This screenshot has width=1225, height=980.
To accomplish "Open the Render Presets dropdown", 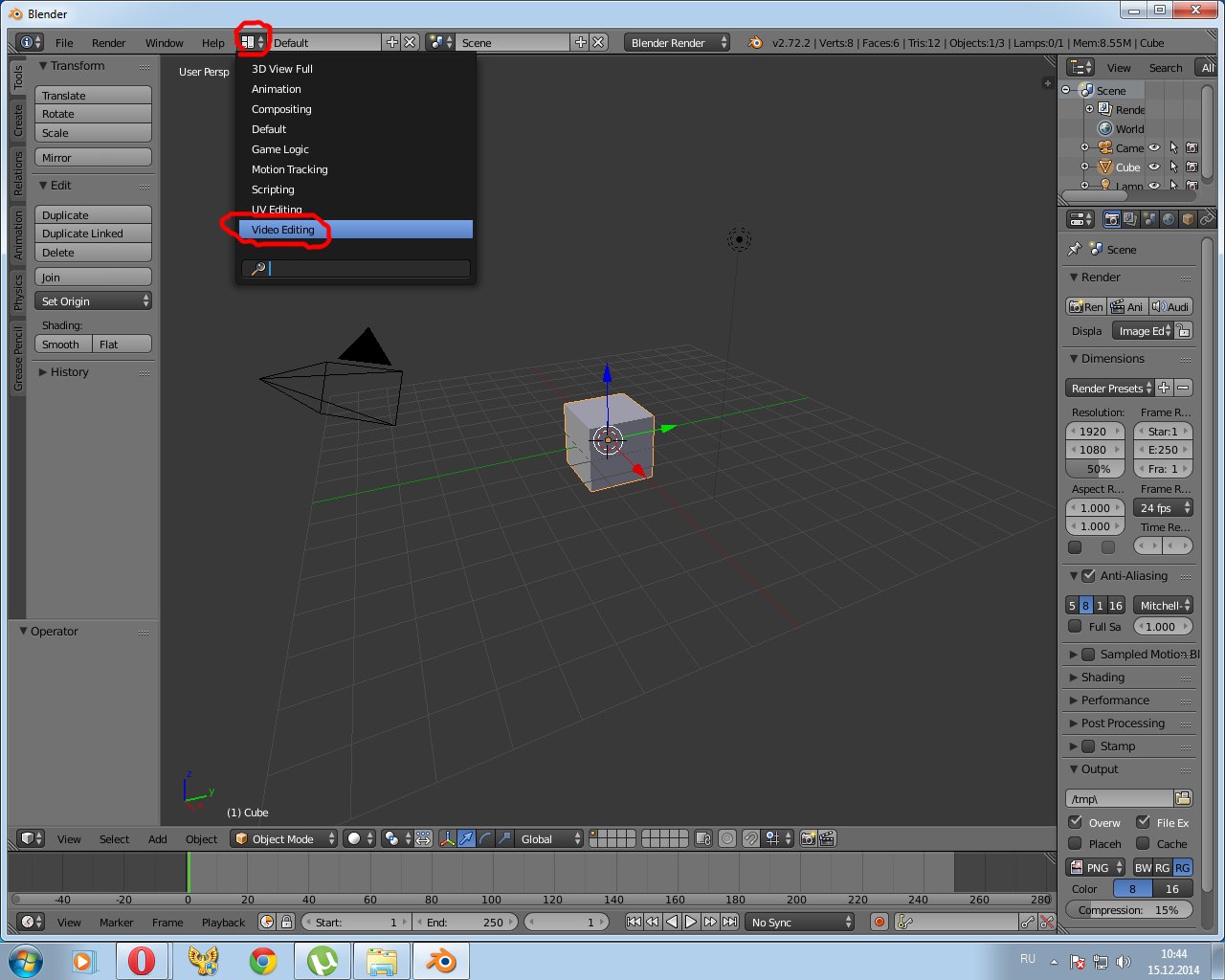I will (1110, 388).
